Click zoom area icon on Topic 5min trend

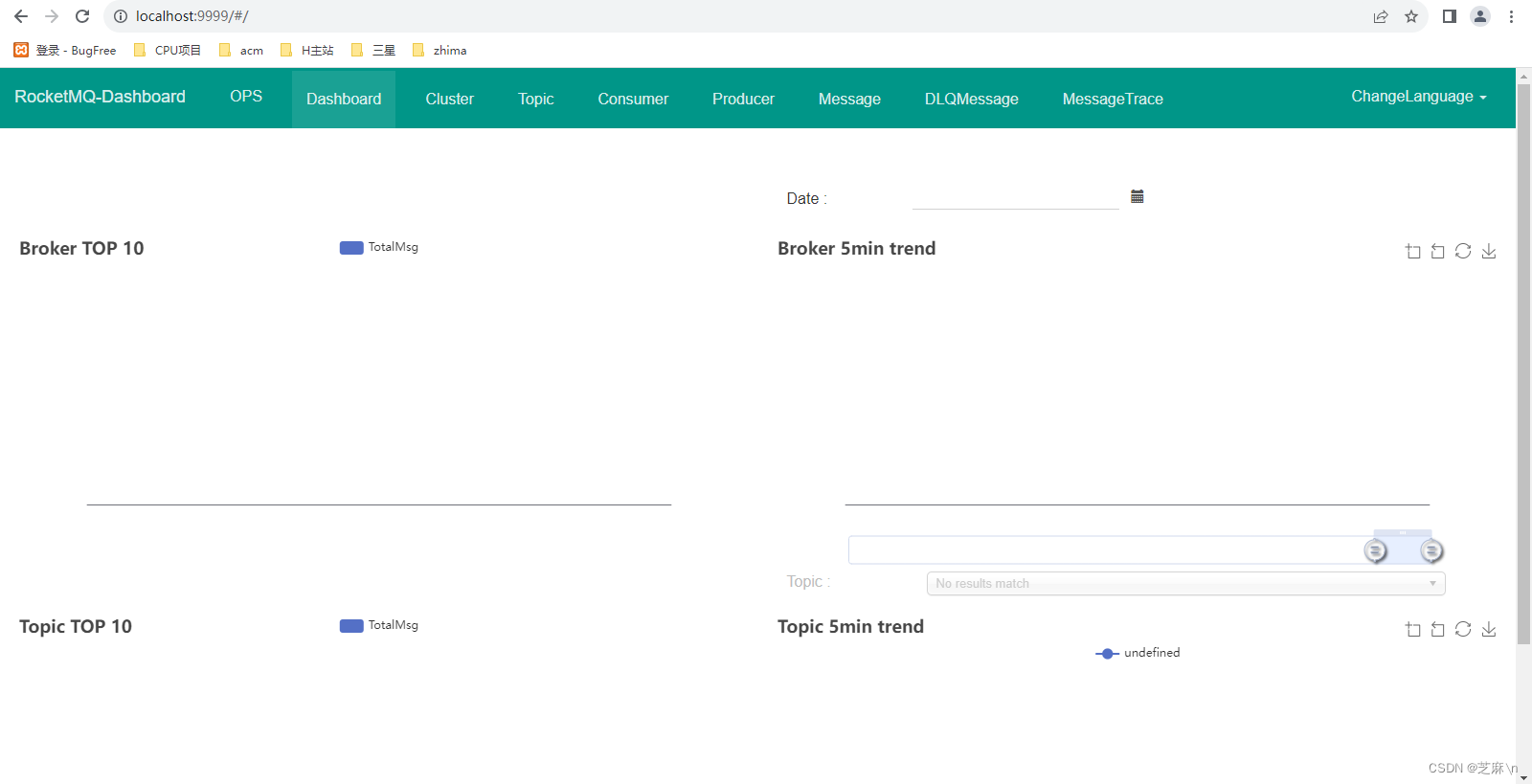tap(1413, 629)
